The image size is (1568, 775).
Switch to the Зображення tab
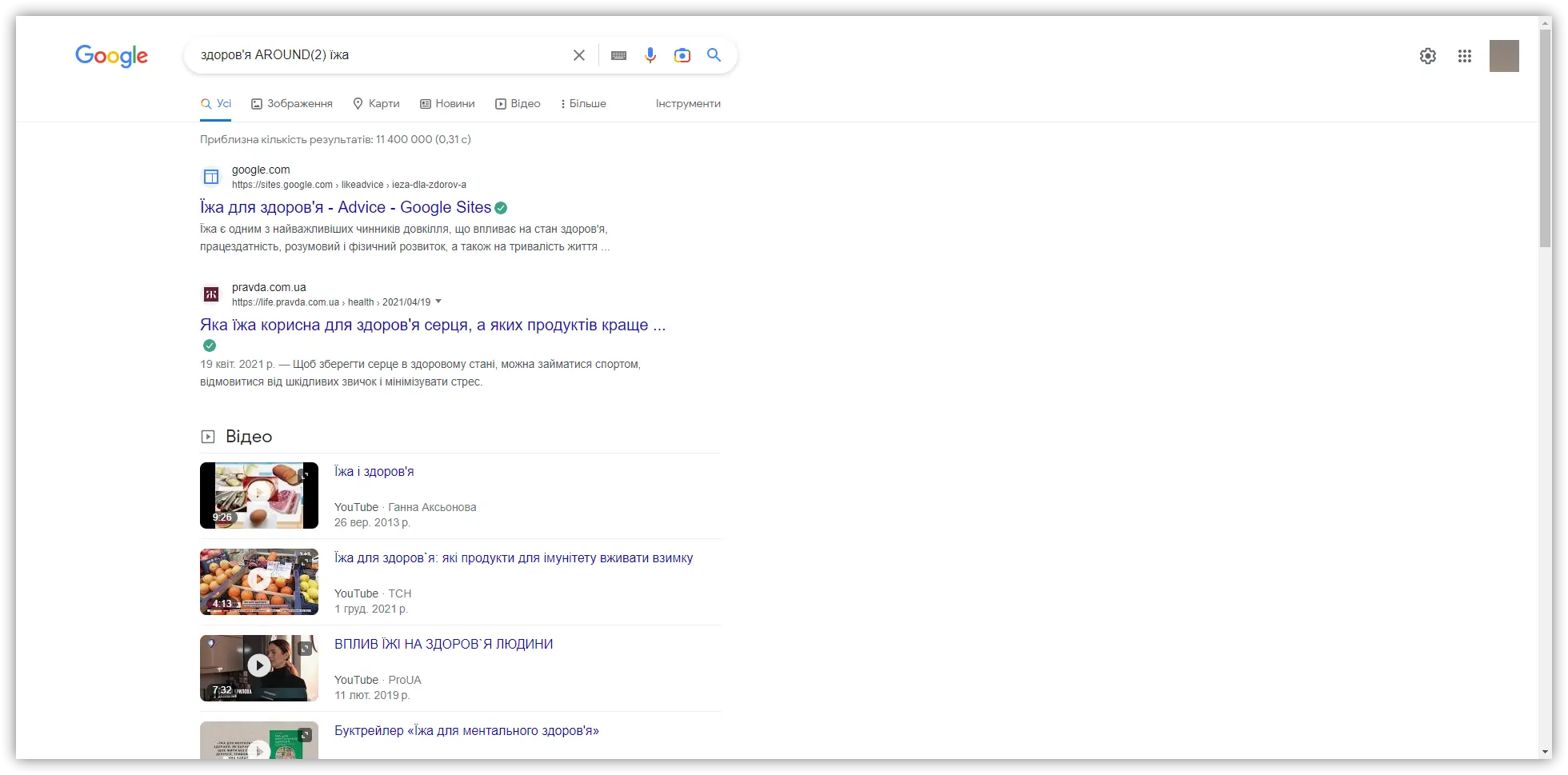click(x=292, y=104)
